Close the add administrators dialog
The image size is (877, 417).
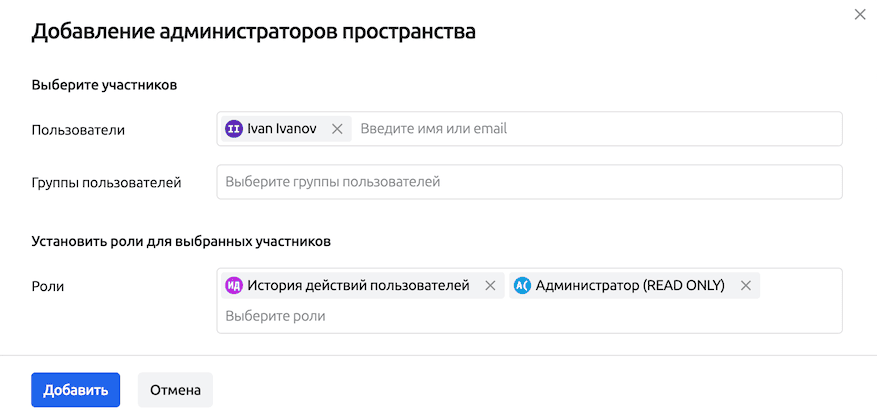[x=860, y=14]
